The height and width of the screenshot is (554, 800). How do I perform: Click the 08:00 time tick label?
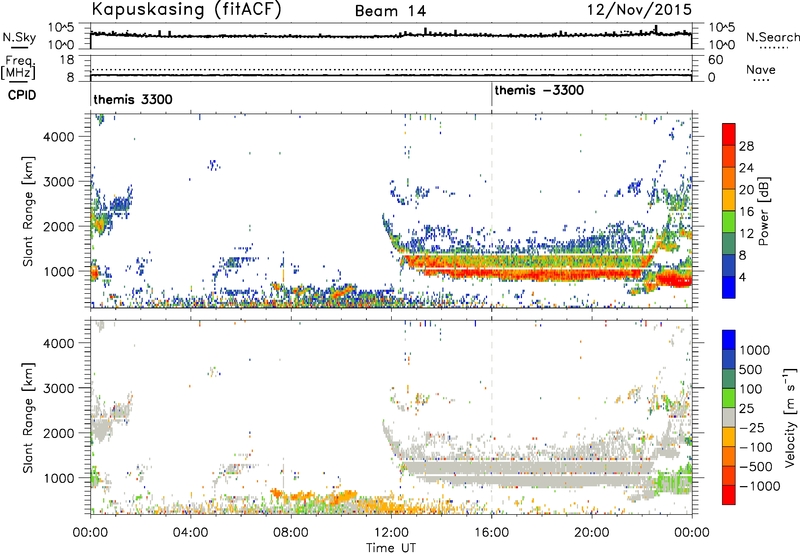pos(291,533)
